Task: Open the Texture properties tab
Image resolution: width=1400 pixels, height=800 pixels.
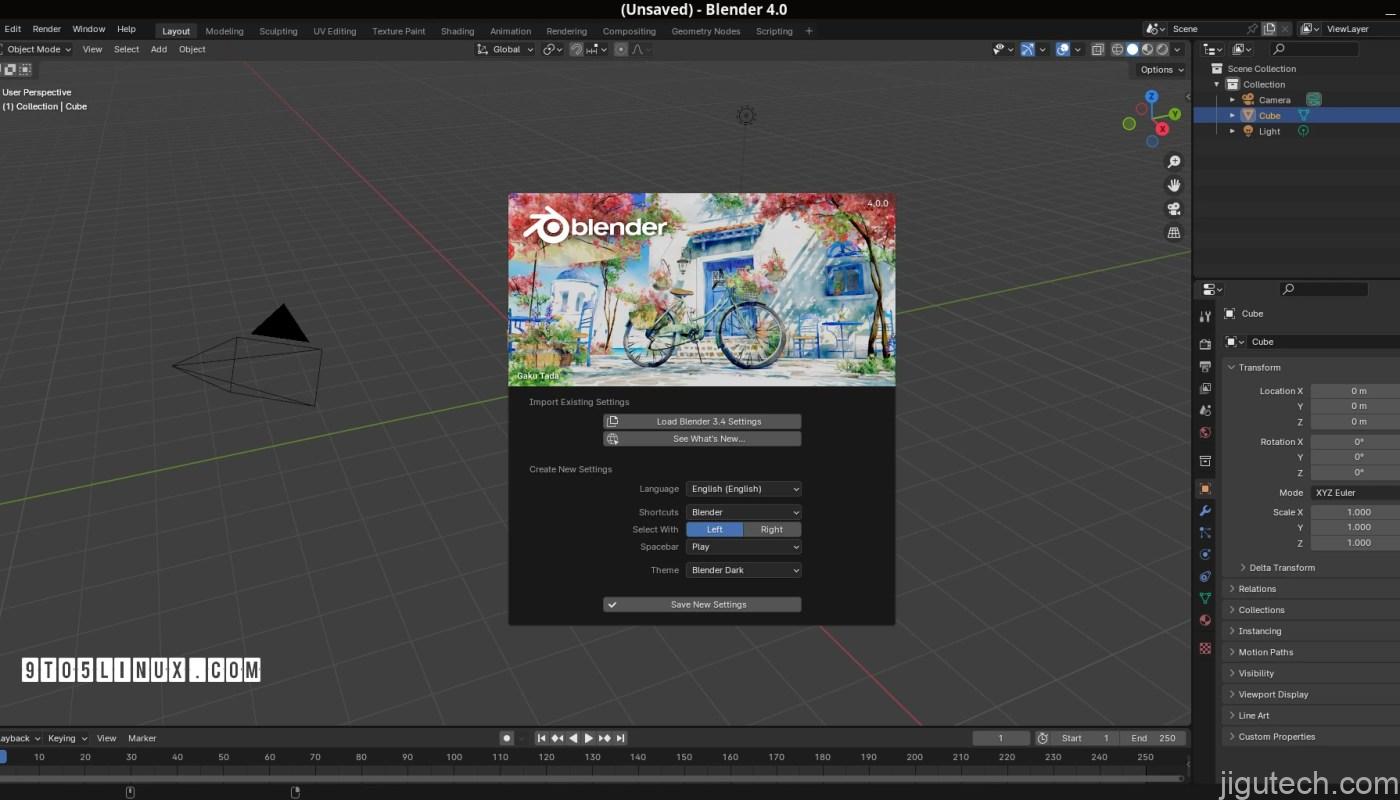Action: [1205, 648]
